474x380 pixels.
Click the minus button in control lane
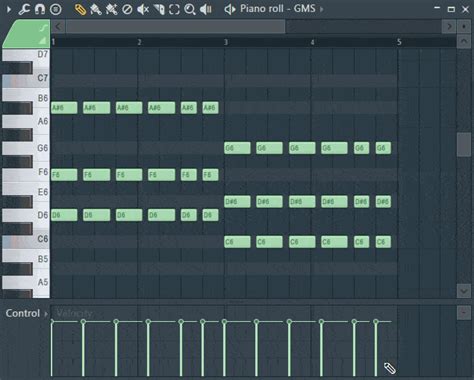pos(464,313)
